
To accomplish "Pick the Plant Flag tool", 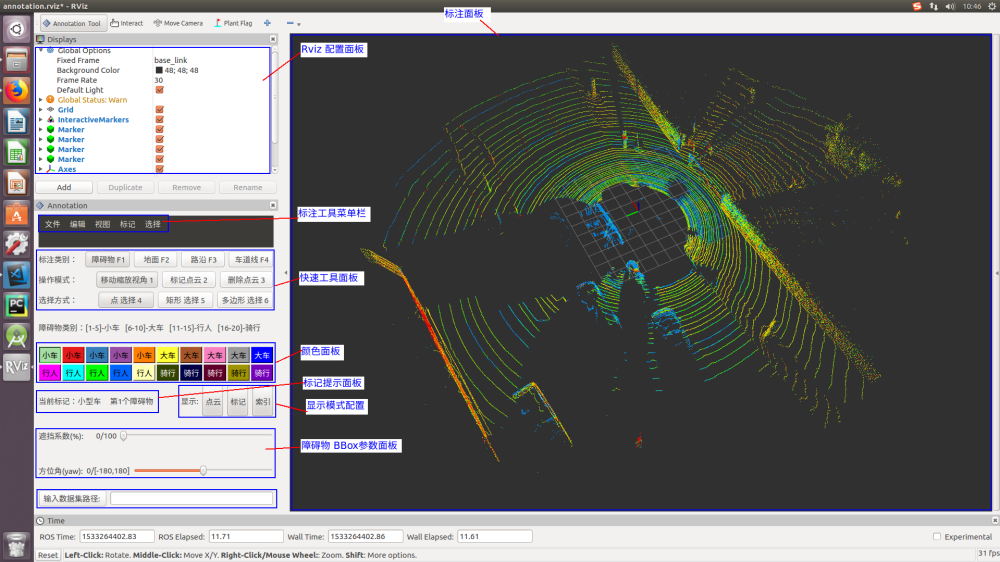I will pyautogui.click(x=233, y=23).
